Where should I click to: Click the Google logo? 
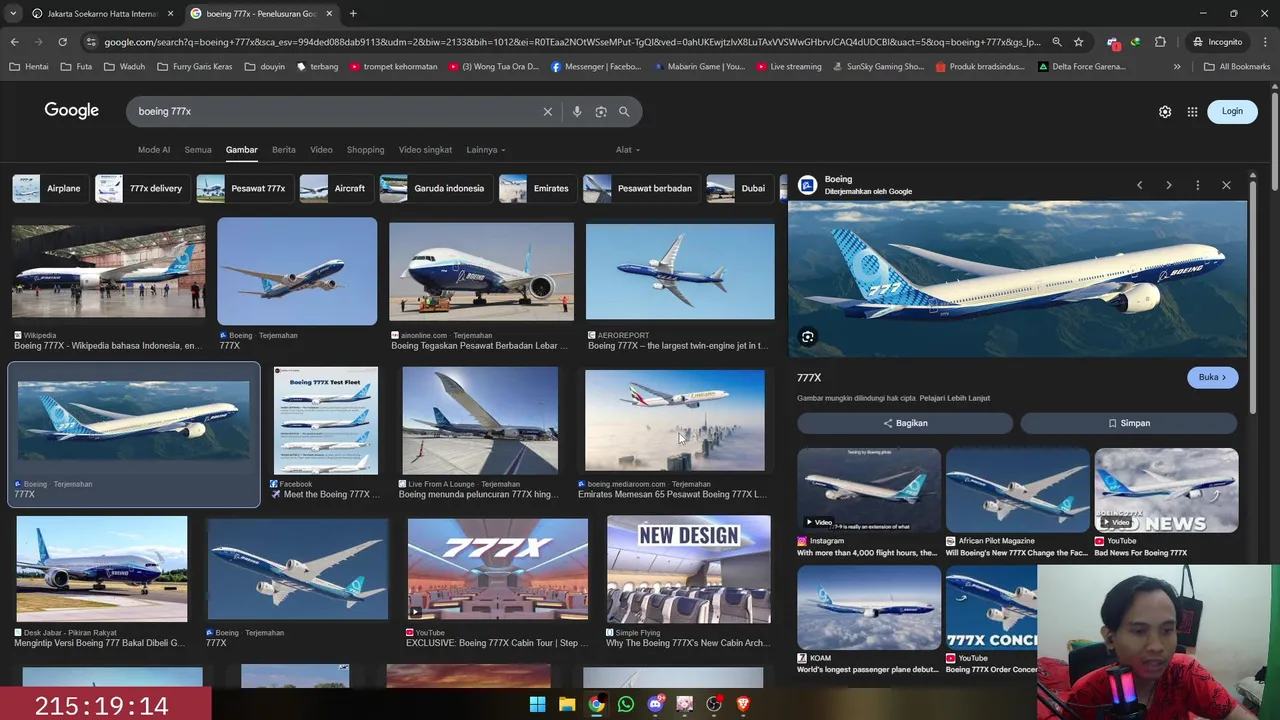click(71, 111)
